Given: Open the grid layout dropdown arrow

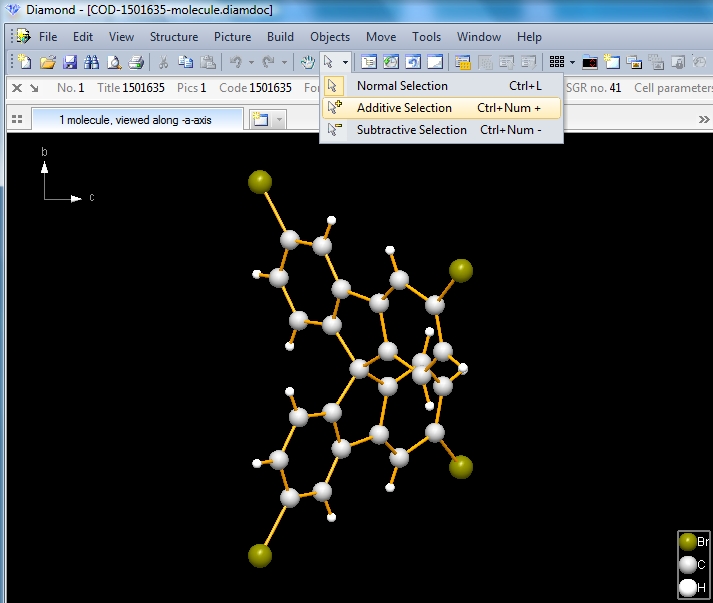Looking at the screenshot, I should tap(572, 62).
